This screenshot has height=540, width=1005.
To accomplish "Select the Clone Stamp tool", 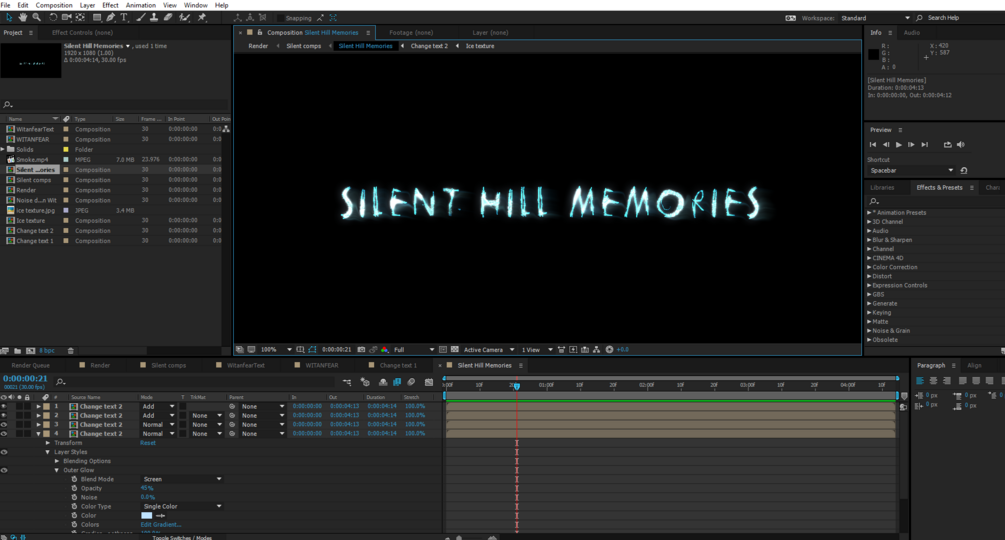I will 154,17.
